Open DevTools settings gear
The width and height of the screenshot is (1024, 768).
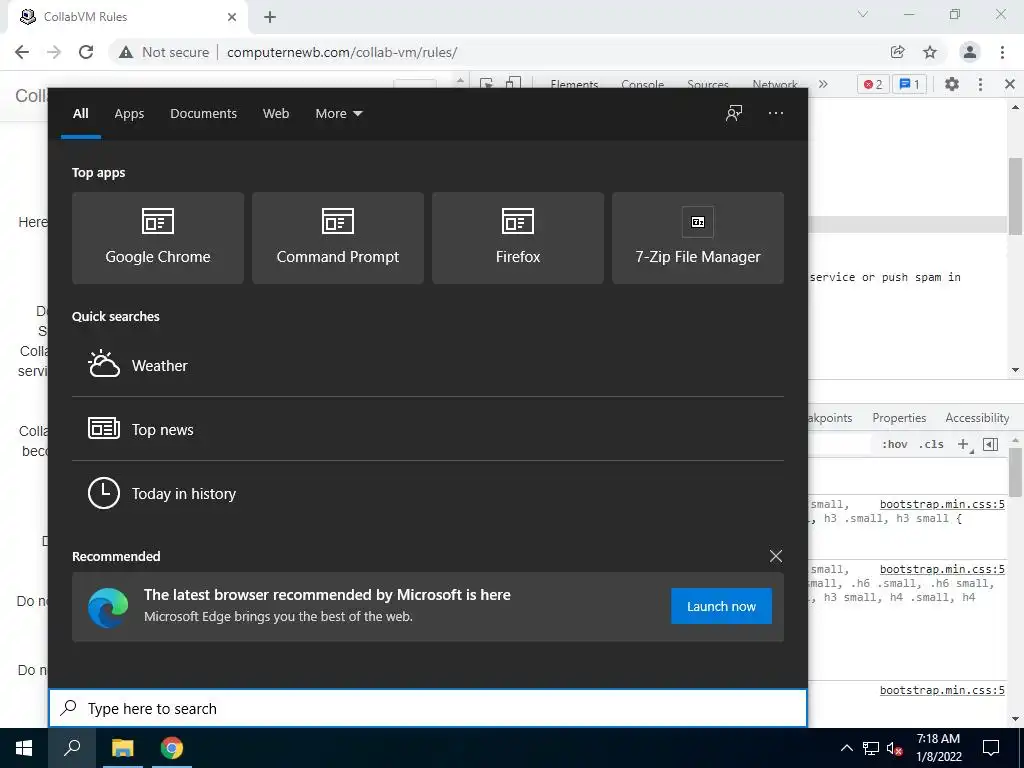(952, 84)
